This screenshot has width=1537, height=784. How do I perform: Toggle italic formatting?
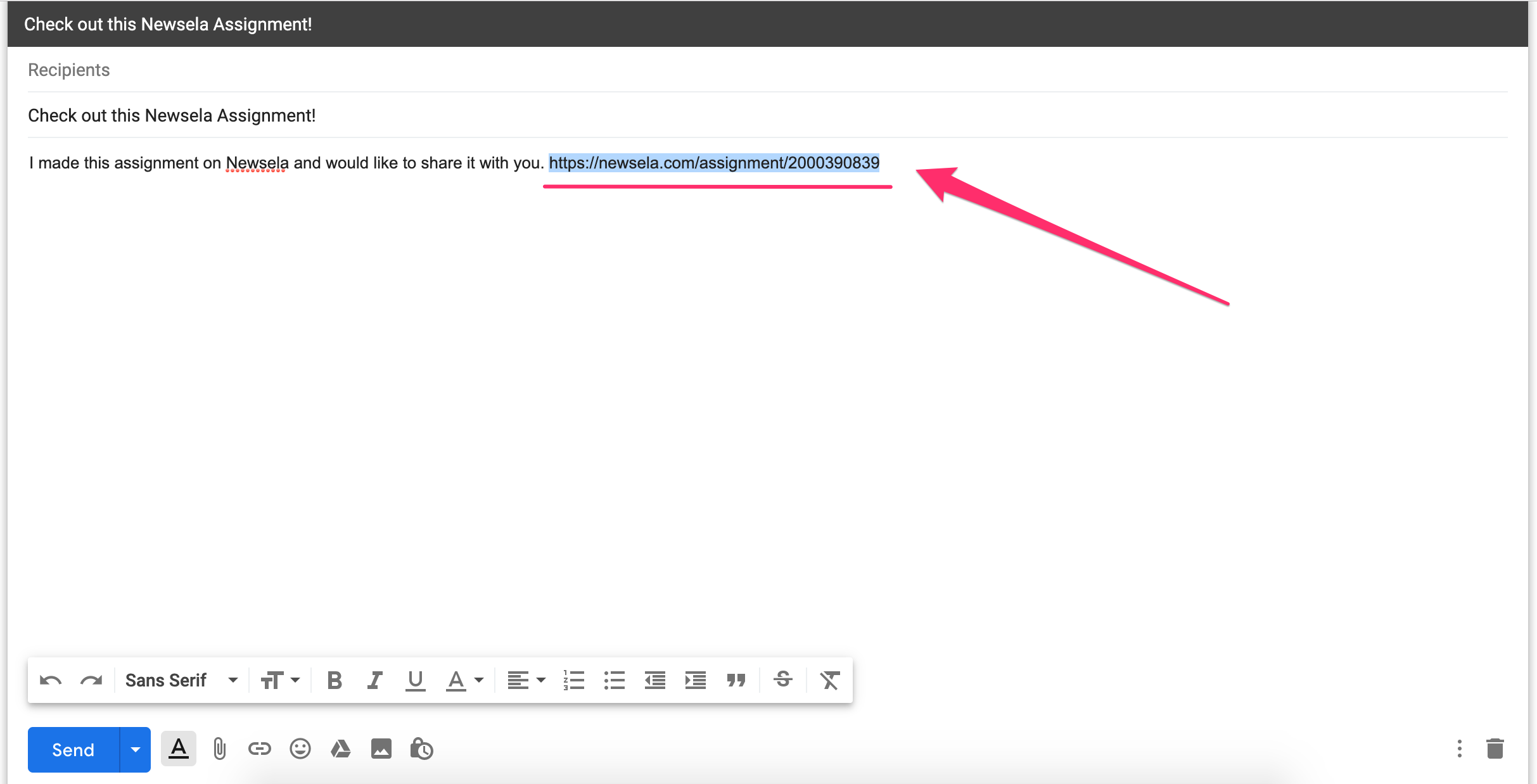pos(374,681)
